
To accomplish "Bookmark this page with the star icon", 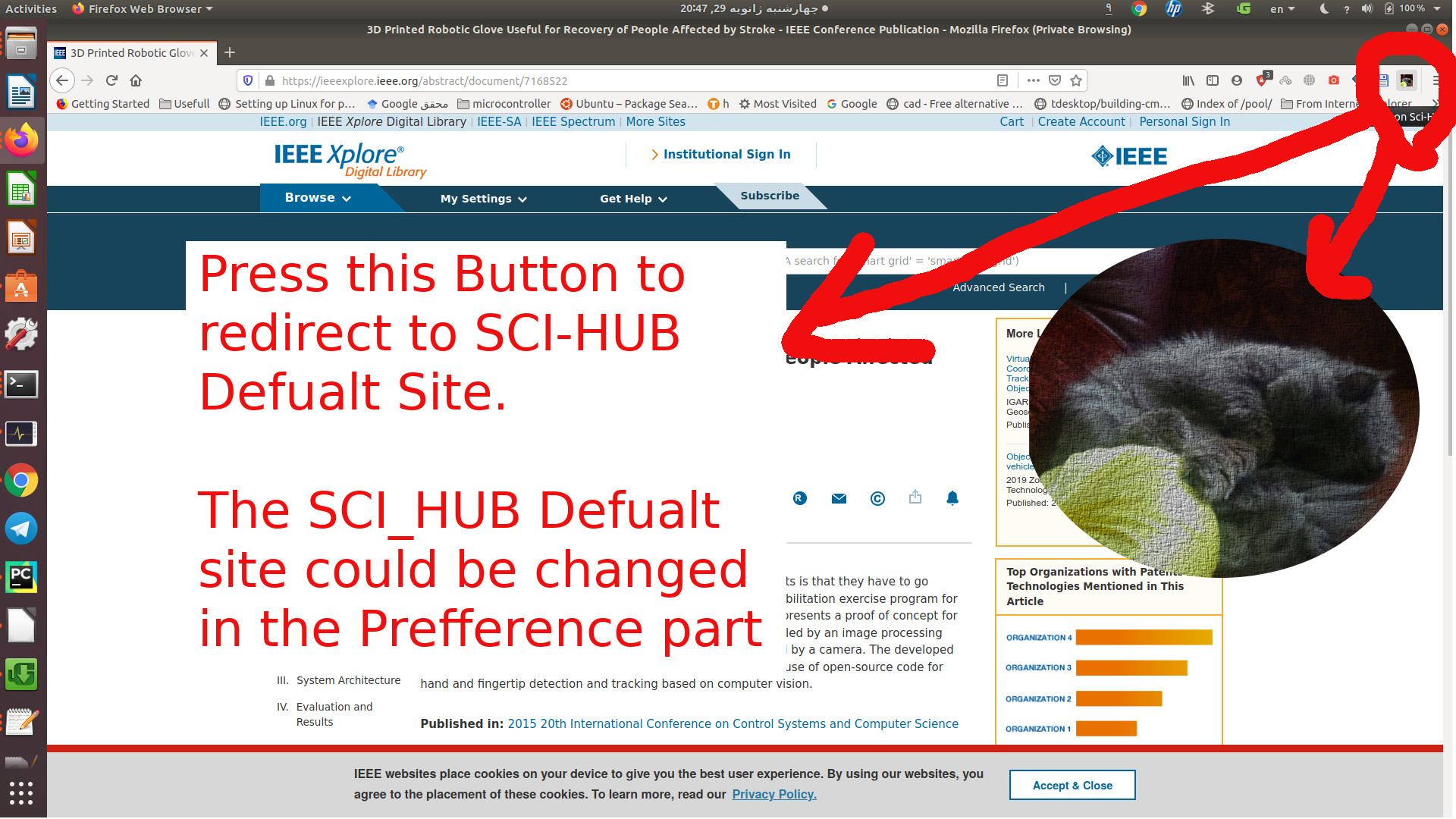I will pos(1075,80).
